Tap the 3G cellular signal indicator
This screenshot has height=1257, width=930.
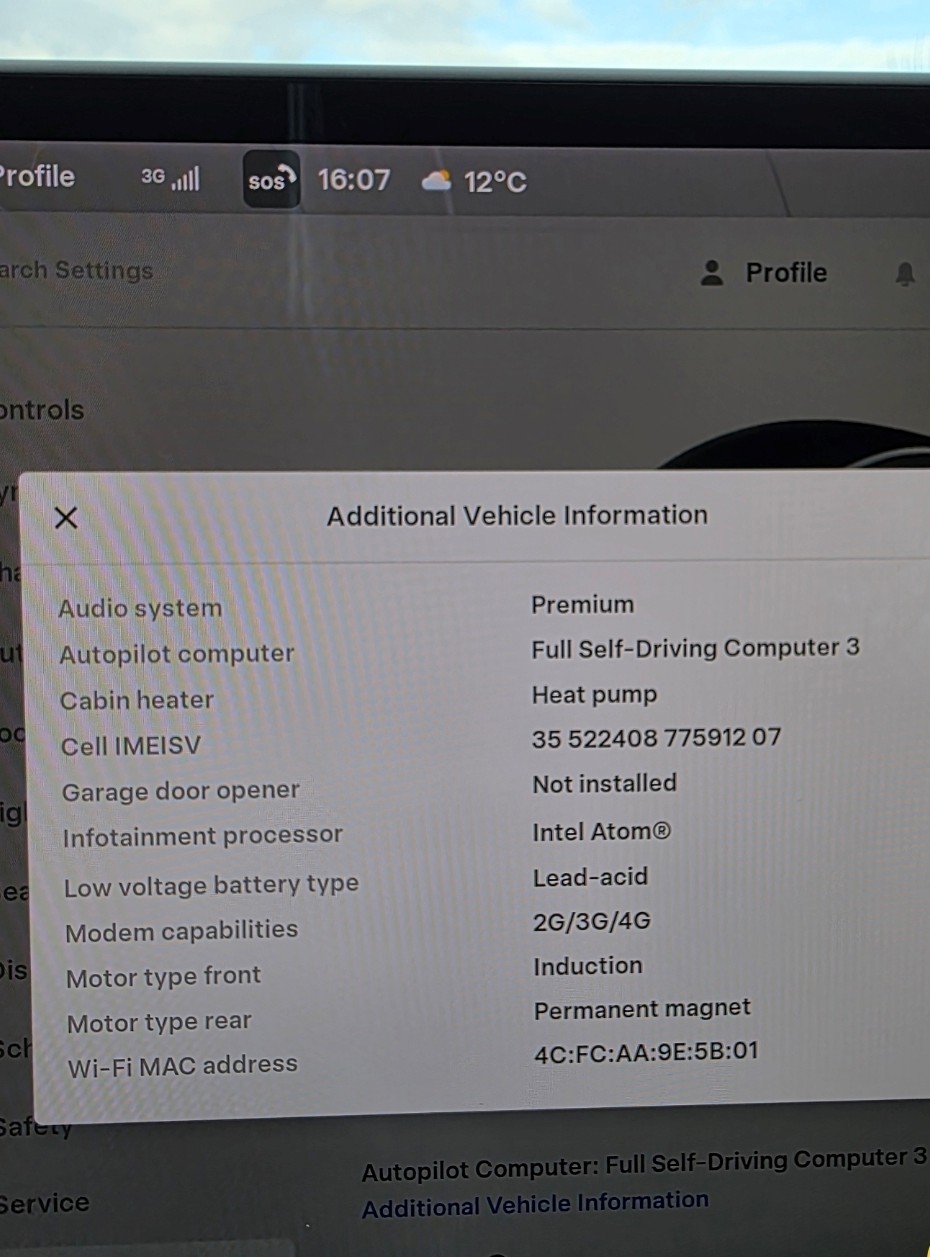pyautogui.click(x=171, y=178)
